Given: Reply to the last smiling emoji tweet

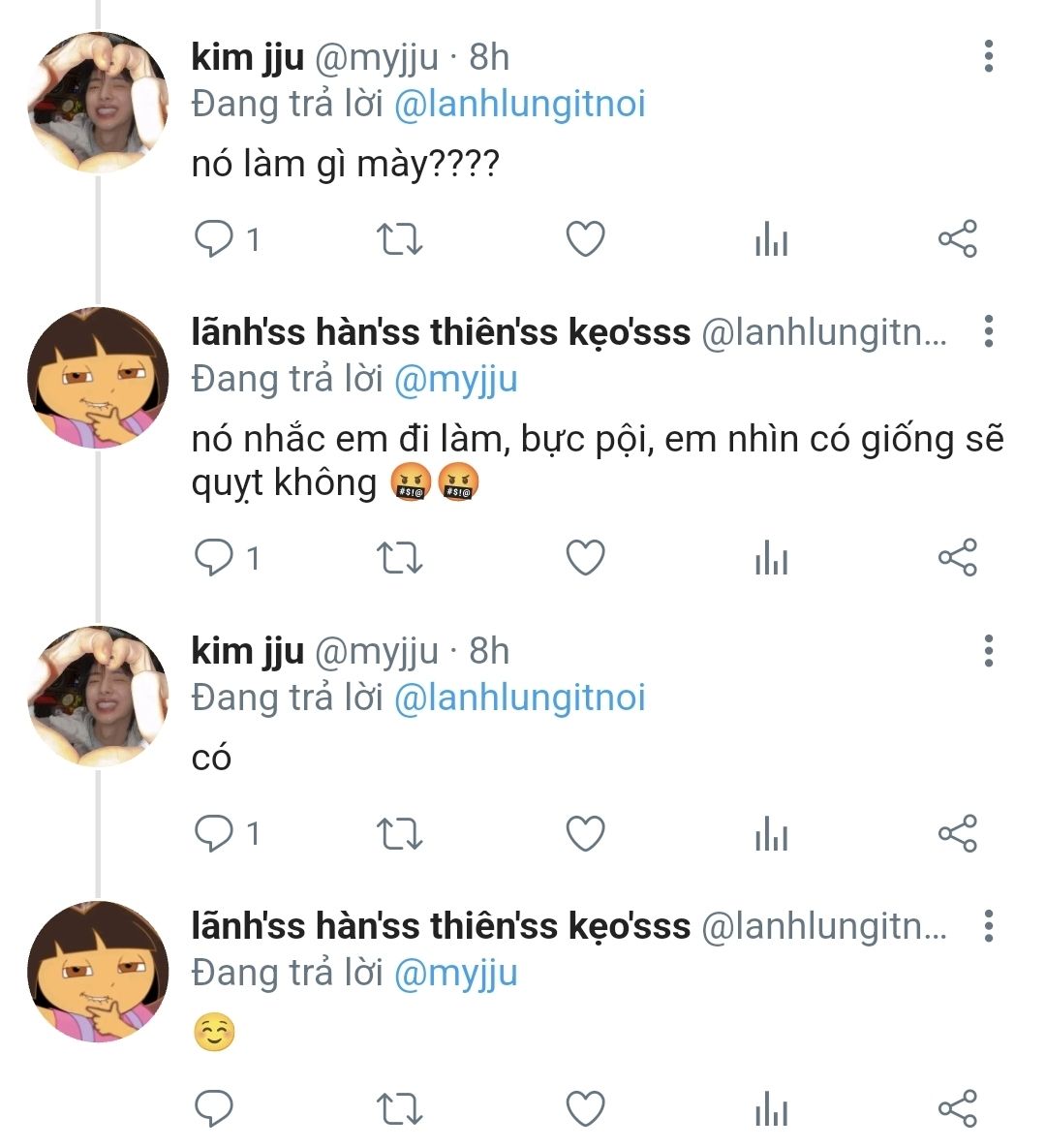Looking at the screenshot, I should pyautogui.click(x=214, y=1108).
